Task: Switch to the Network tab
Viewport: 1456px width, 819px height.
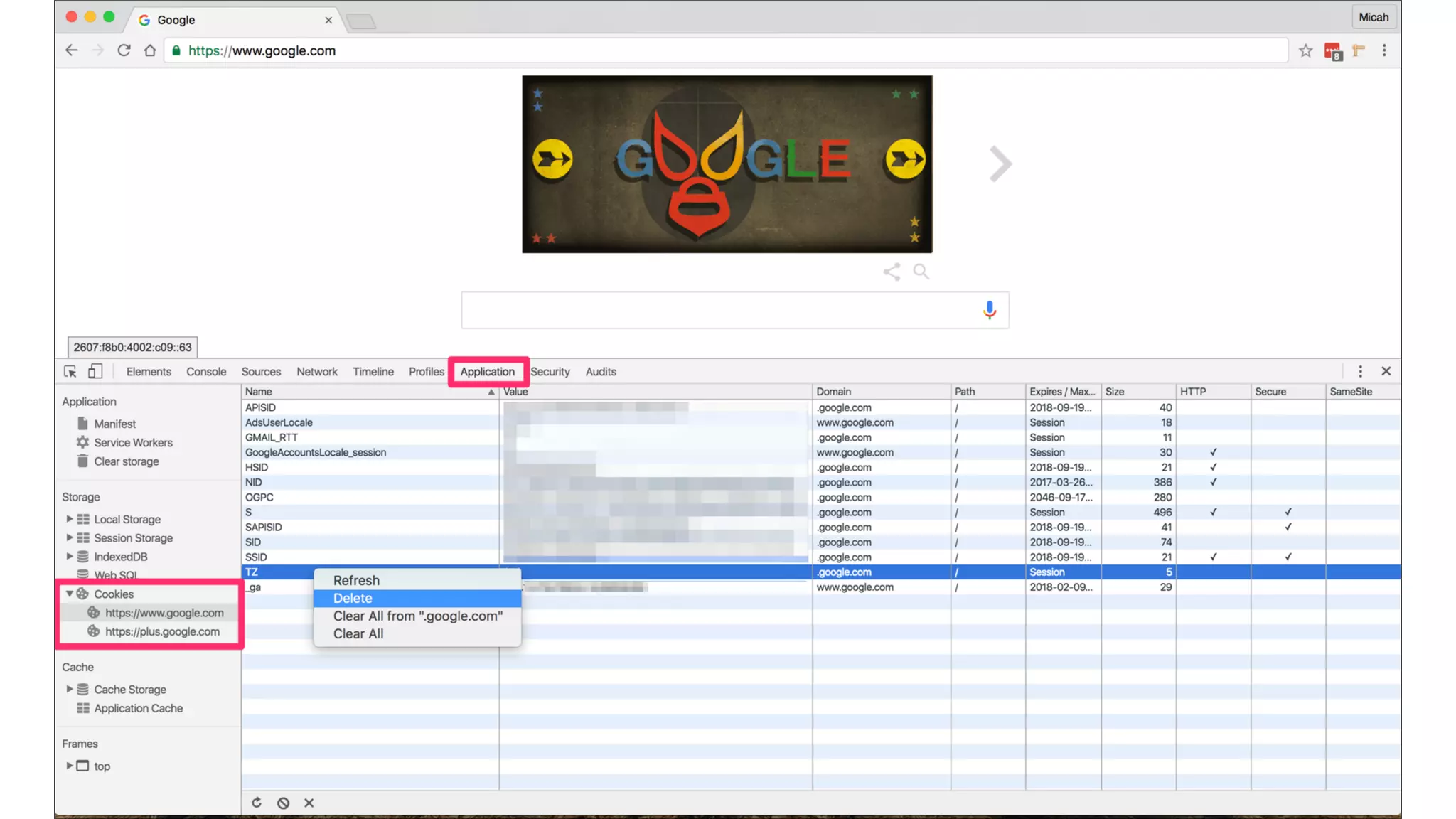Action: pos(316,371)
